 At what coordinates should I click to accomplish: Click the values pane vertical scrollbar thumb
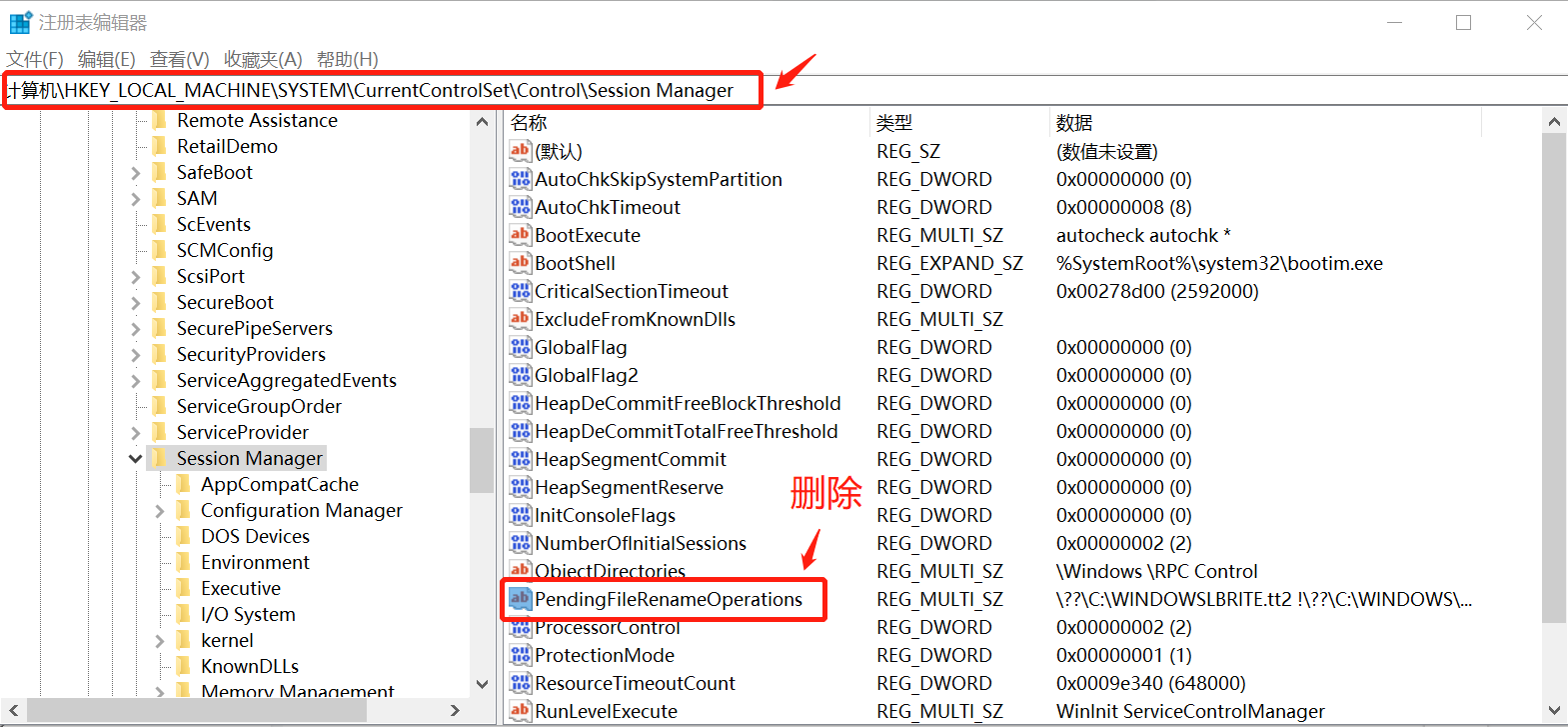[x=1553, y=378]
